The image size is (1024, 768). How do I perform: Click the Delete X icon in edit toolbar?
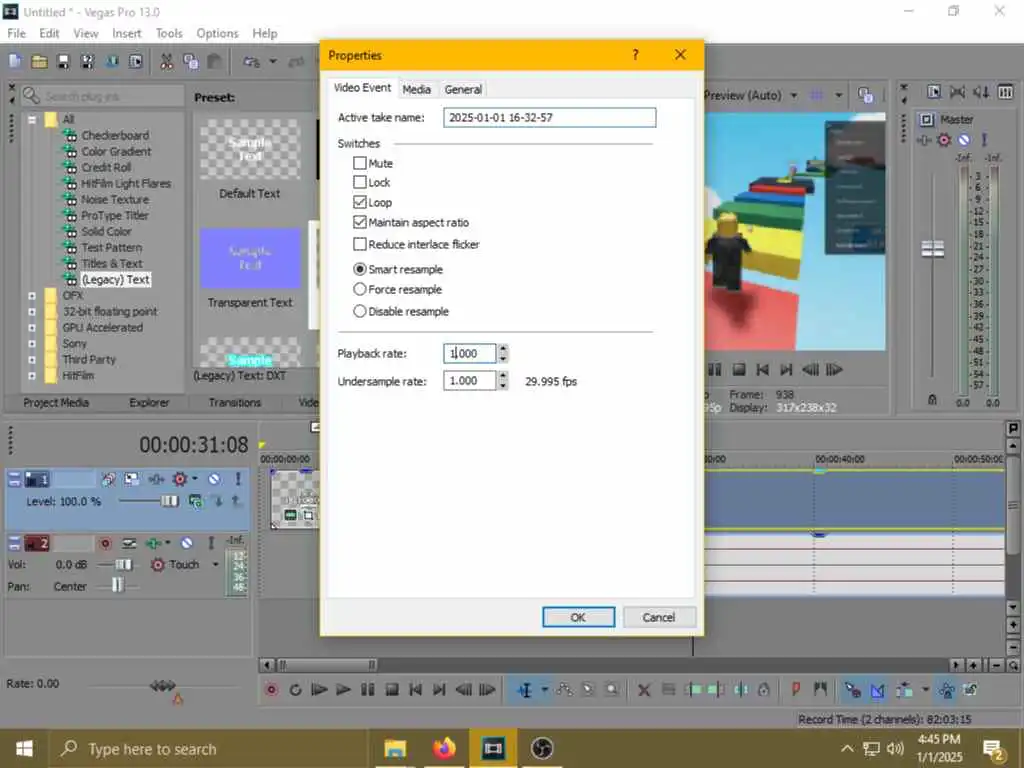click(644, 690)
